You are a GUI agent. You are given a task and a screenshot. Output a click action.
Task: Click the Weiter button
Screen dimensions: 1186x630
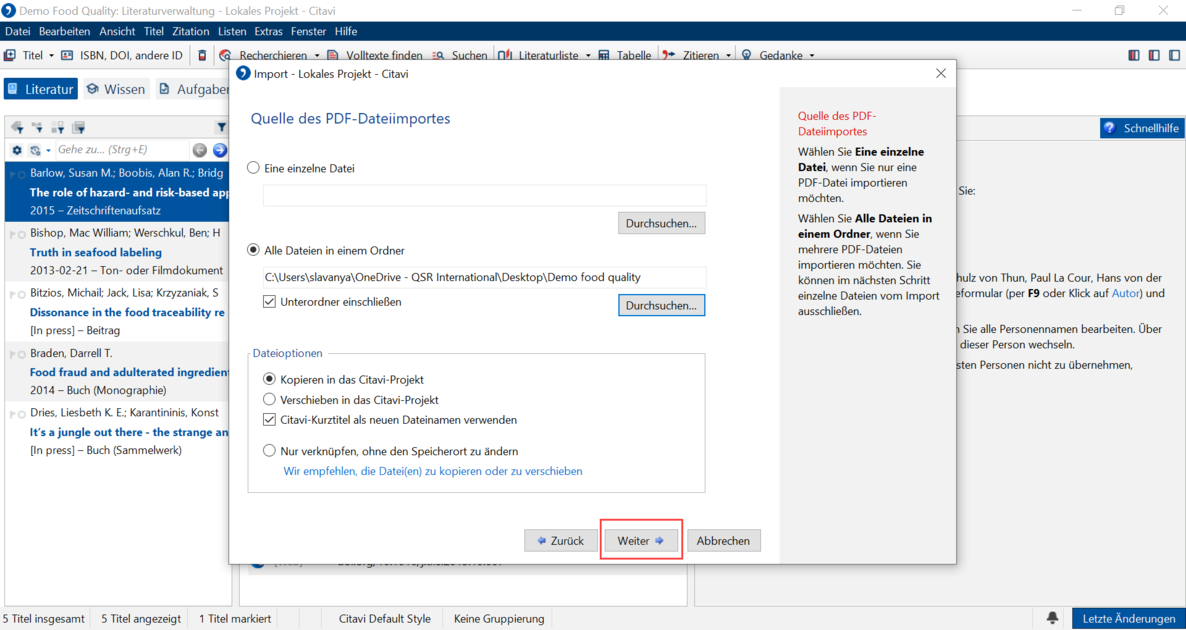click(x=641, y=541)
